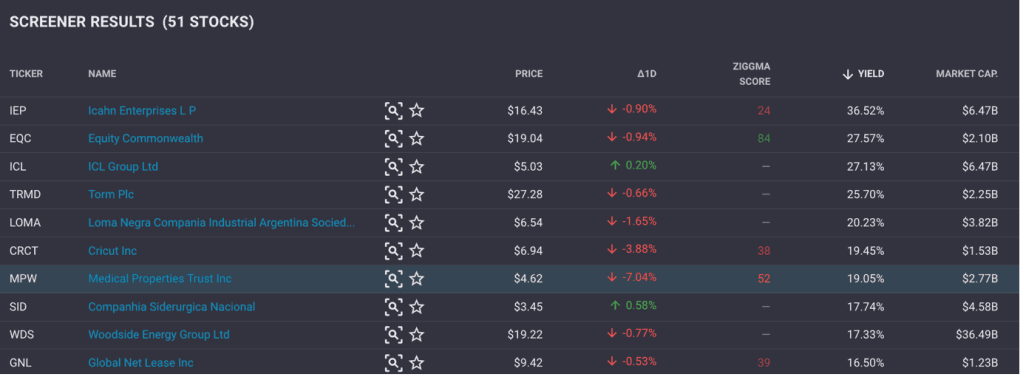1023x377 pixels.
Task: Open stock preview icon for Medical Properties Trust
Action: point(393,279)
